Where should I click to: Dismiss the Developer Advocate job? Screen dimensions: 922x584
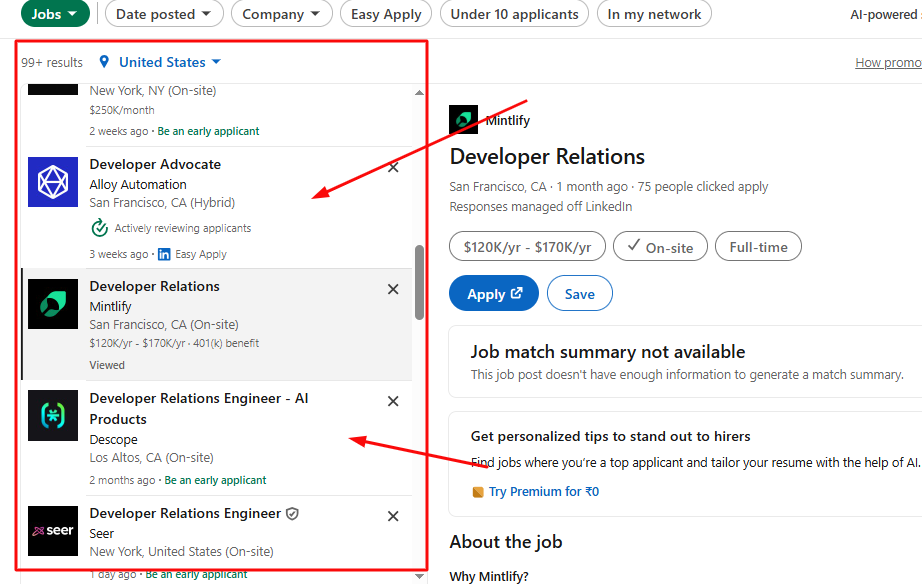(393, 168)
